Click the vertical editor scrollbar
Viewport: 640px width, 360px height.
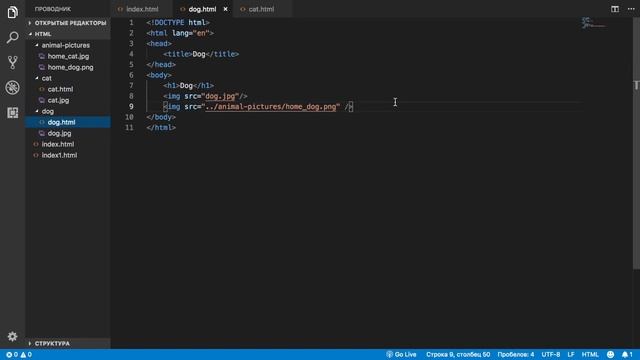(x=636, y=143)
